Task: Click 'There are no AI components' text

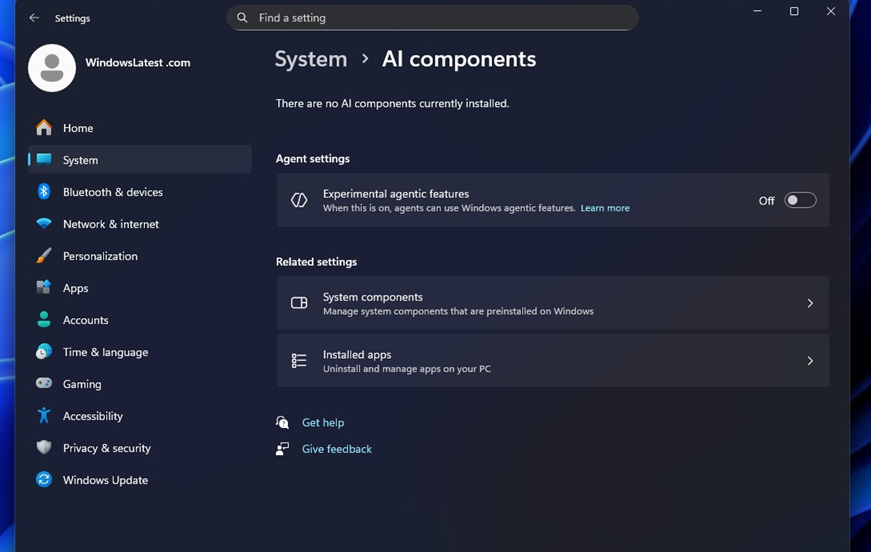Action: (392, 103)
